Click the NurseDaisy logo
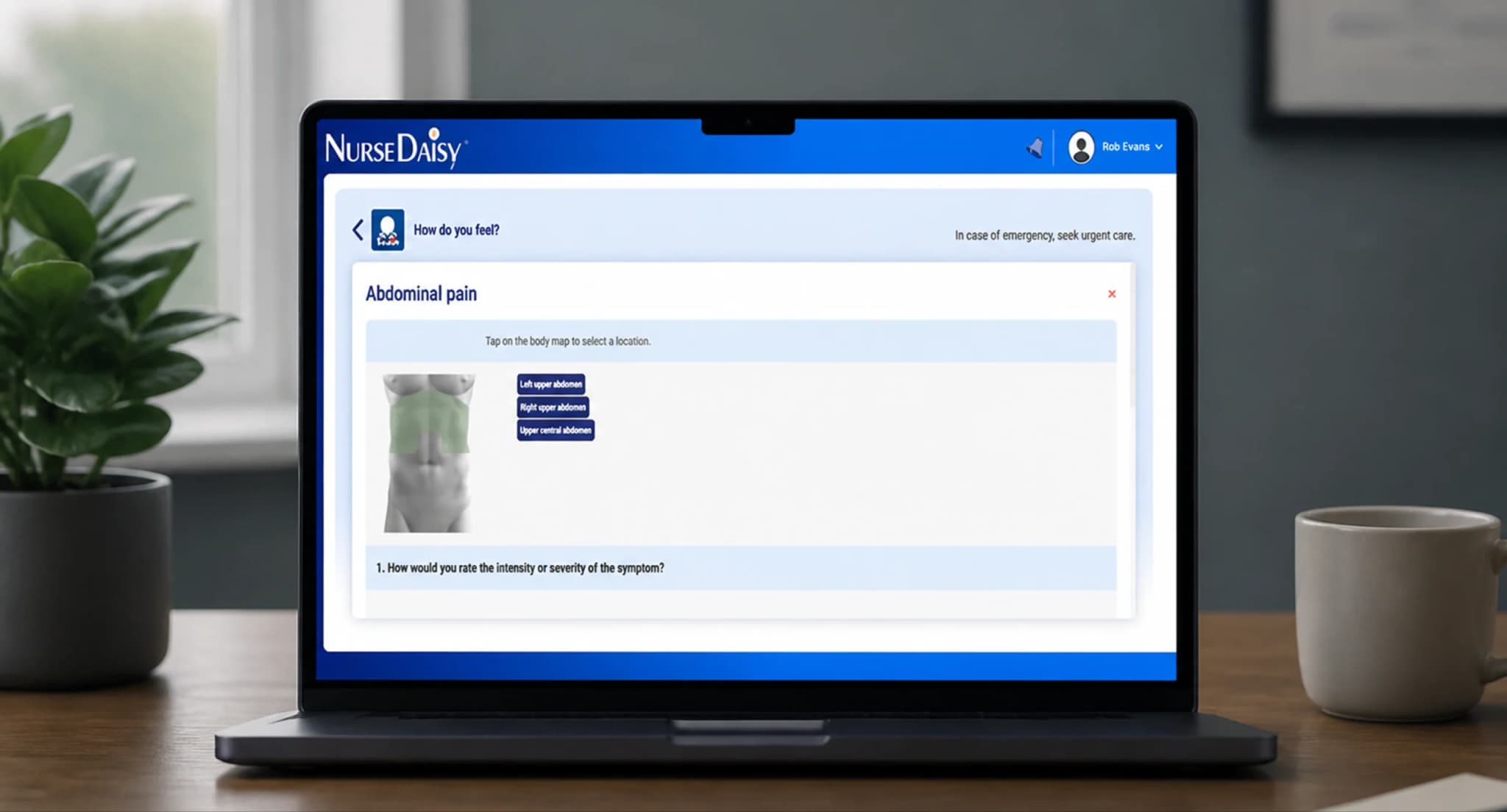 (x=395, y=148)
